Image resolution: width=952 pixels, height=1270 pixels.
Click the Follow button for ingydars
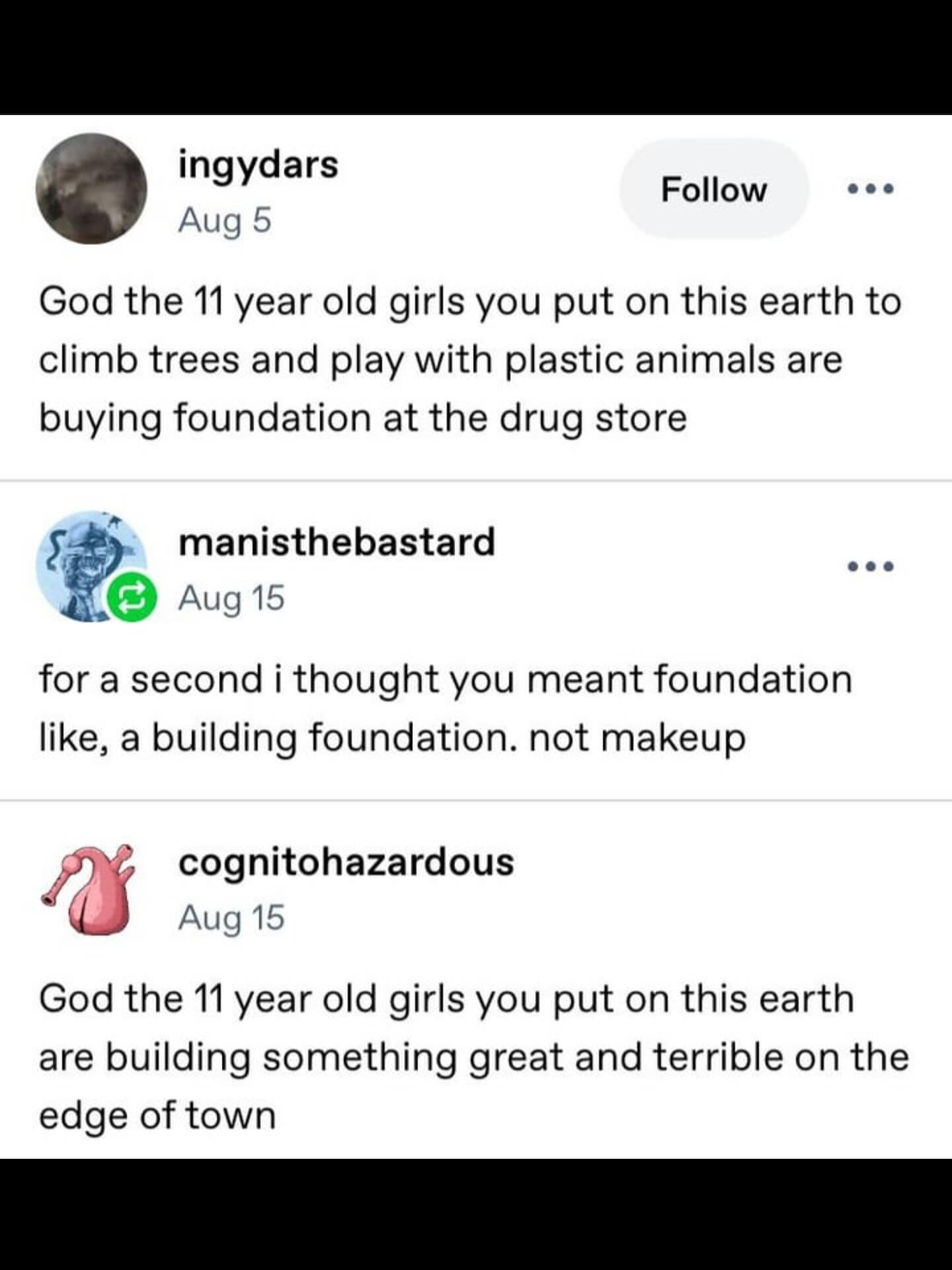713,190
